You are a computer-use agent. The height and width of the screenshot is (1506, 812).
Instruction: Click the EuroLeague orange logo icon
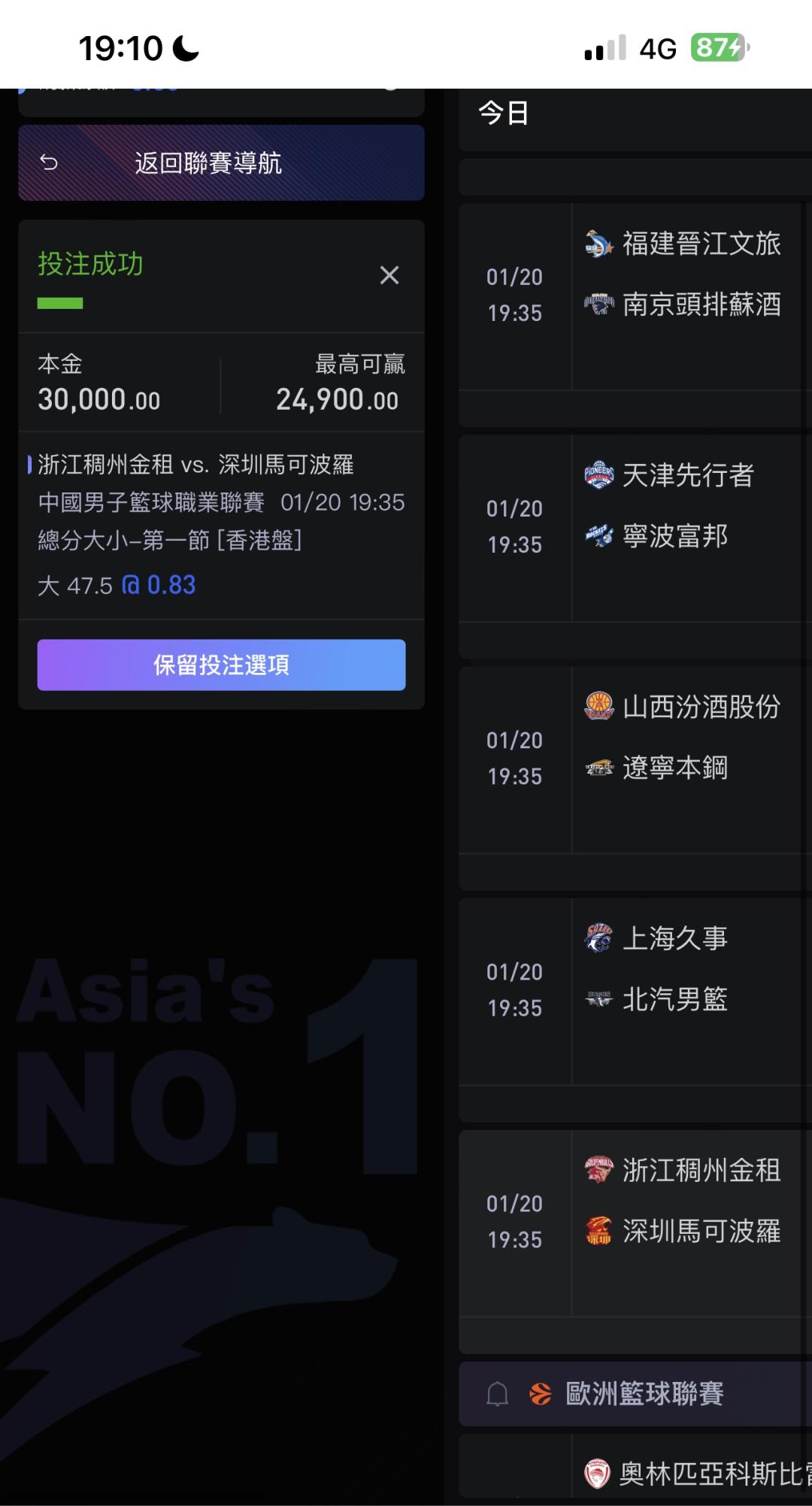click(541, 1394)
